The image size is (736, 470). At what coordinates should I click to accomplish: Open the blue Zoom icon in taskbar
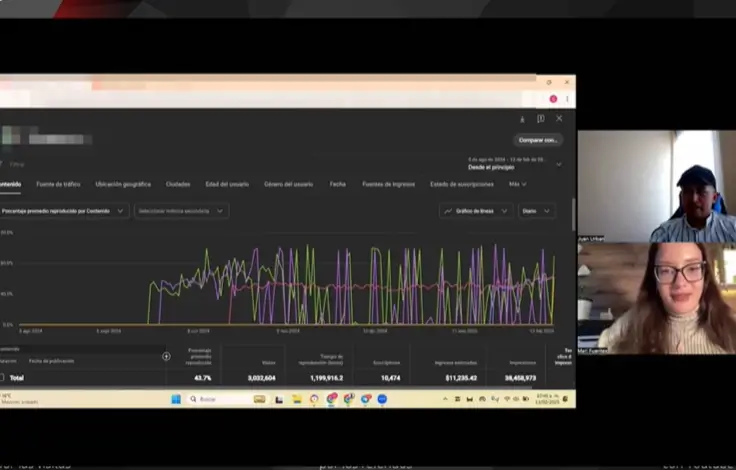tap(382, 399)
